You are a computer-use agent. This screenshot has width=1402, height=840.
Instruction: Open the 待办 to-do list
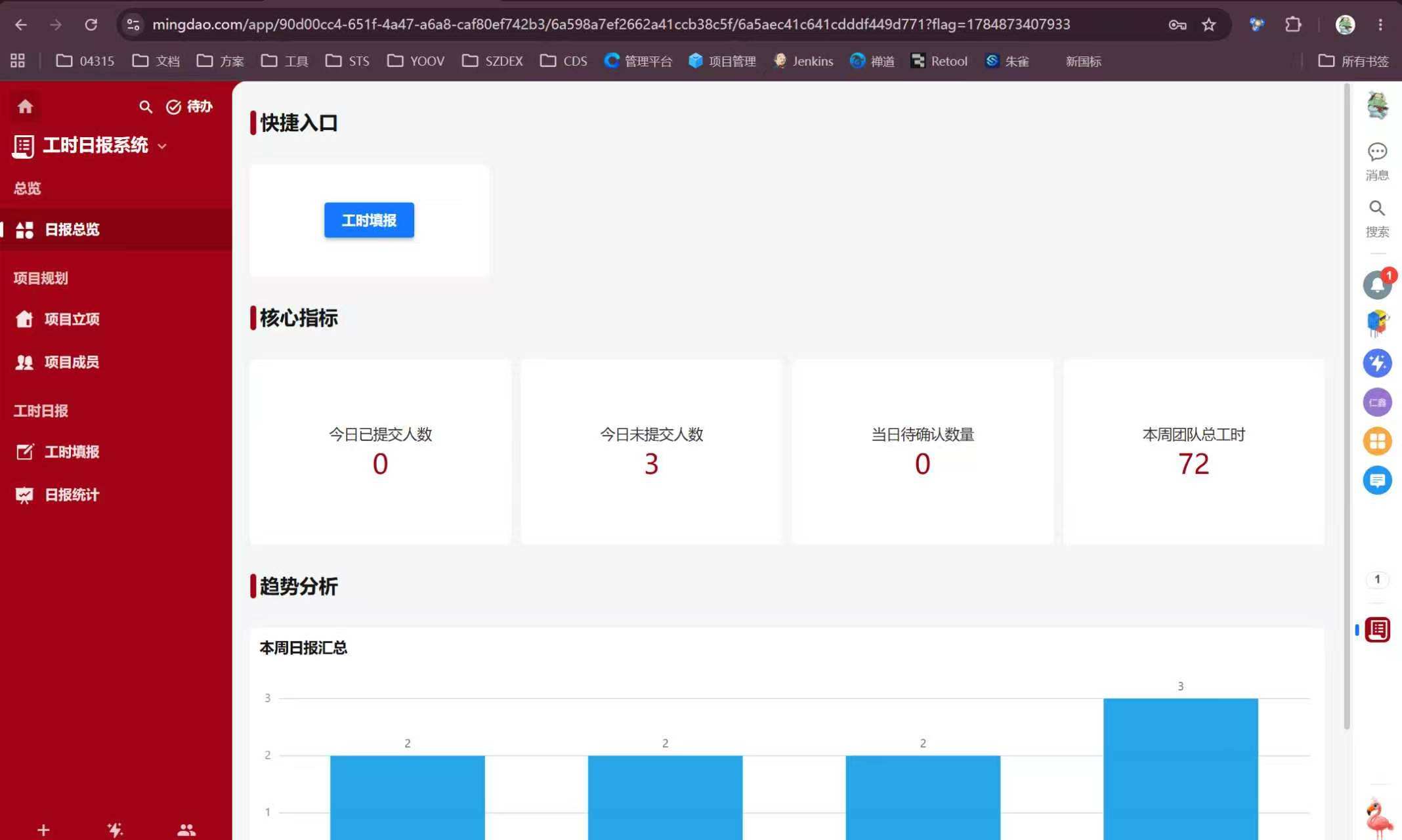pyautogui.click(x=189, y=107)
